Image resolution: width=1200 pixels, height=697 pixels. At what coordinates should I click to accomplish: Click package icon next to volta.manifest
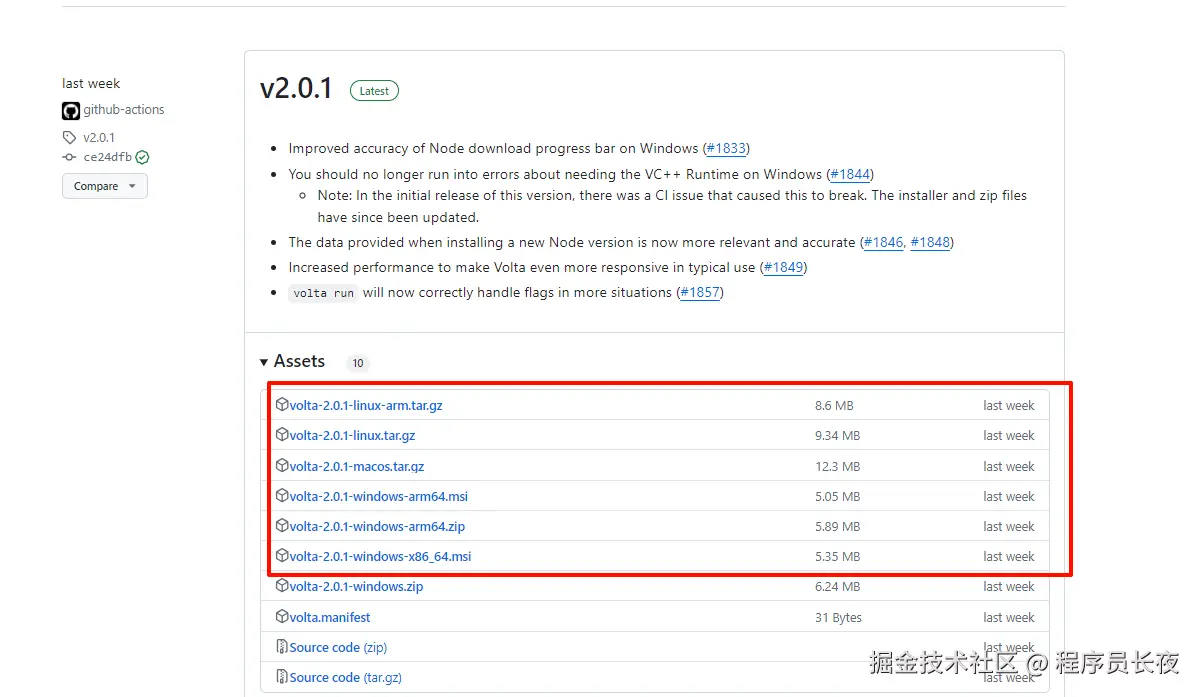[x=282, y=617]
